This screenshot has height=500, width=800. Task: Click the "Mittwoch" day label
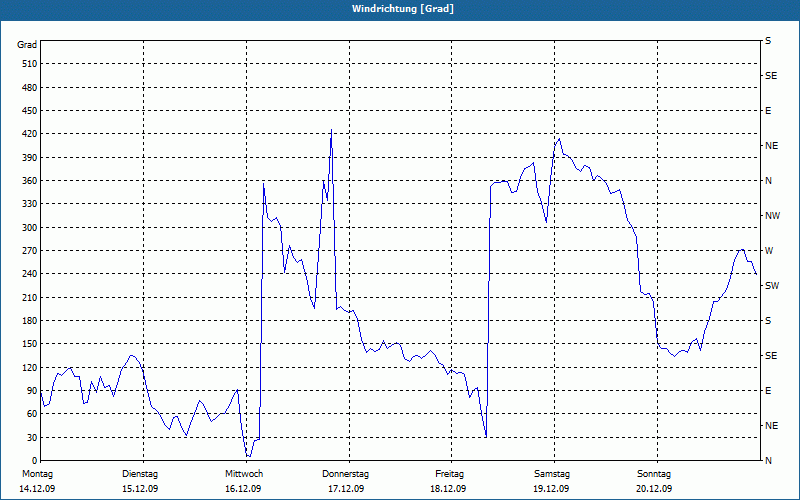pos(244,474)
